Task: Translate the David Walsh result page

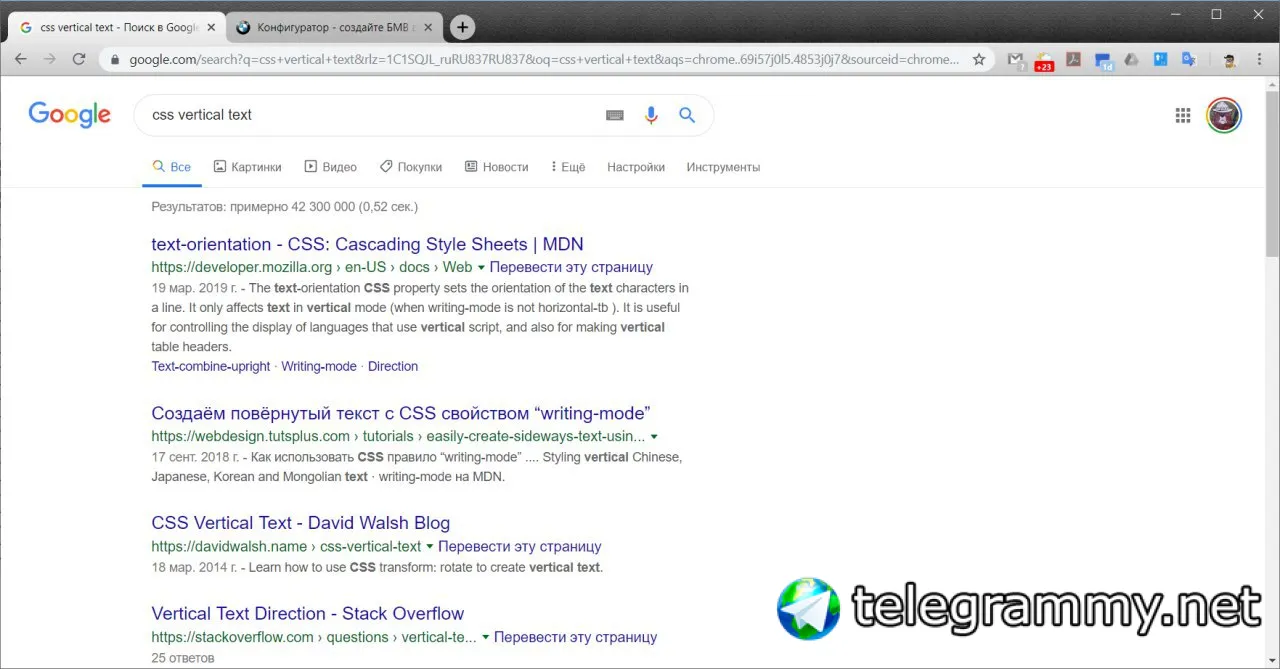Action: [x=520, y=546]
